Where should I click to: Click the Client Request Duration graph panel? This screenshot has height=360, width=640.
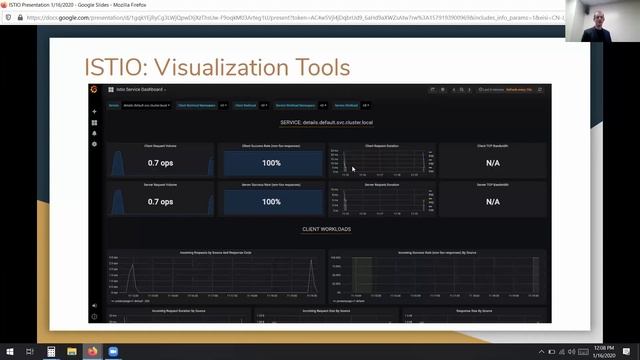[382, 160]
